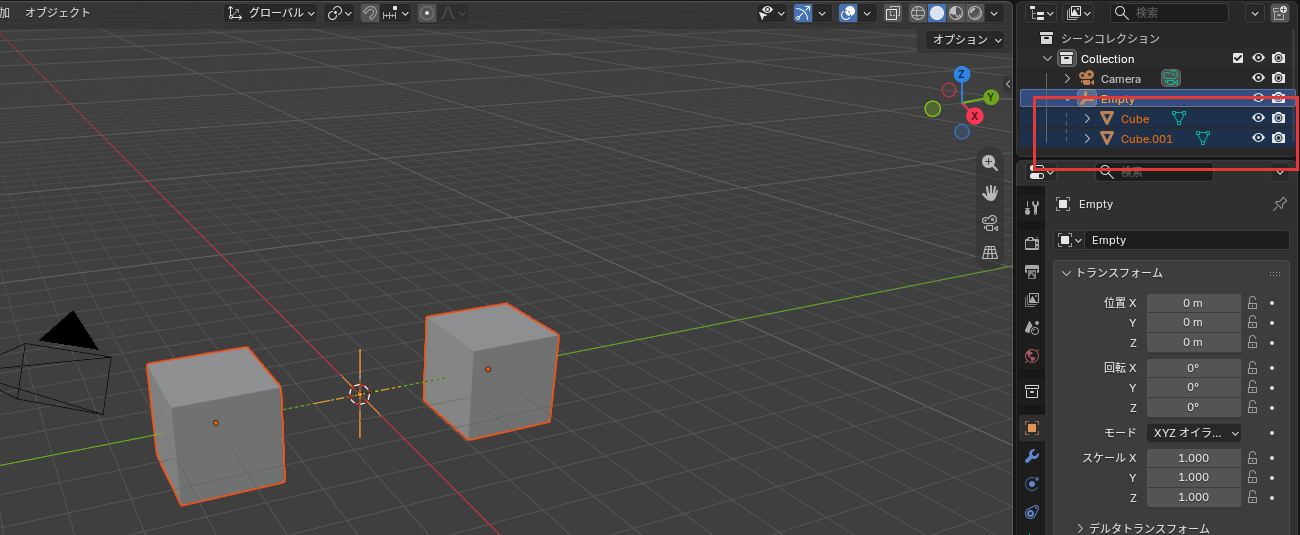The width and height of the screenshot is (1300, 535).
Task: Hide Camera using its eye icon
Action: pos(1259,78)
